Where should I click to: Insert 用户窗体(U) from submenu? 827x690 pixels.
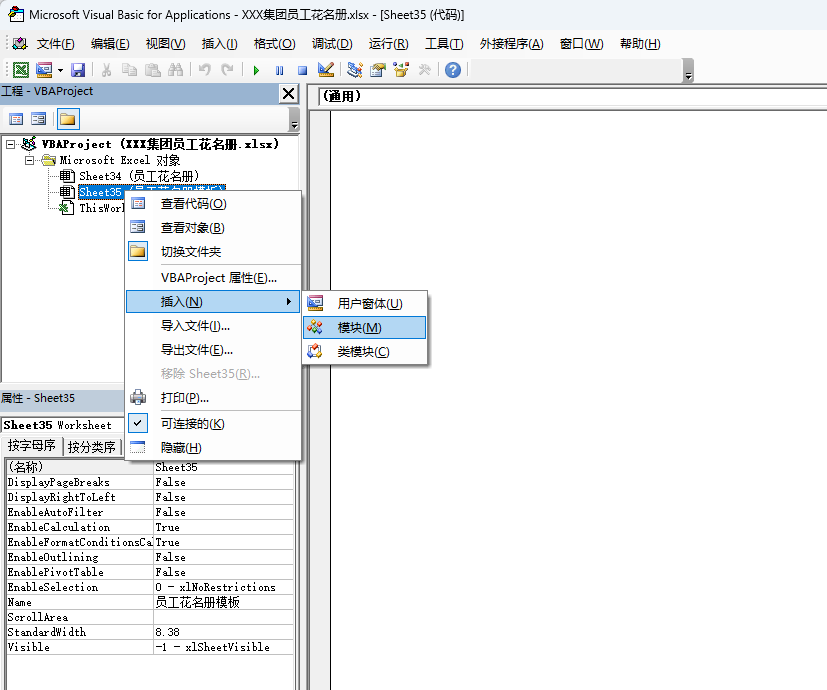(365, 303)
